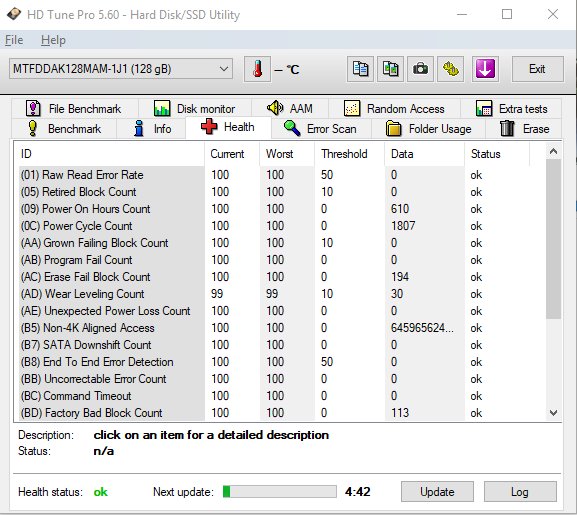Switch to the Error Scan tab
Viewport: 577px width, 515px height.
(x=321, y=129)
